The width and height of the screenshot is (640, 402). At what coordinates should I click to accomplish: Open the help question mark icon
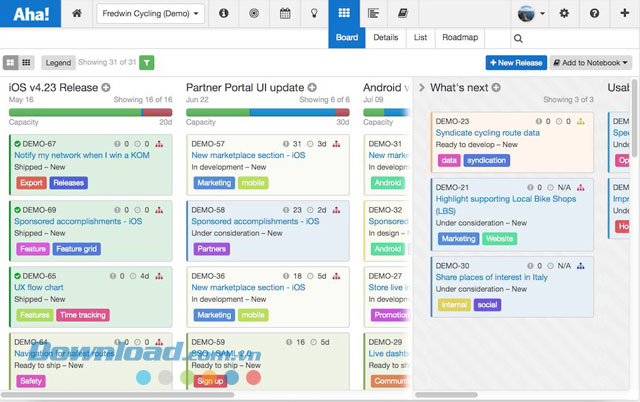pos(594,13)
